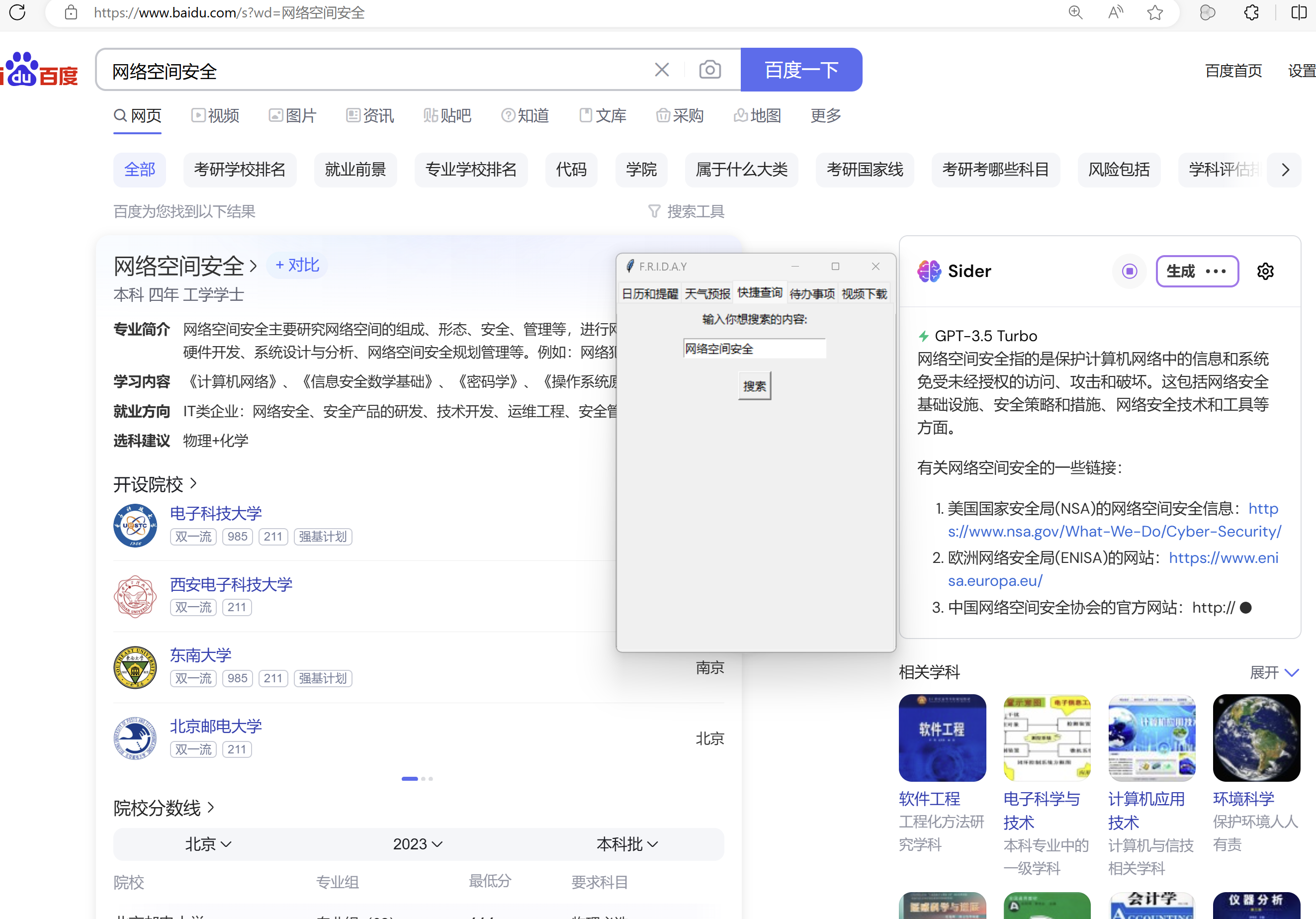Select the 考研学校排名 filter chip

pos(240,170)
